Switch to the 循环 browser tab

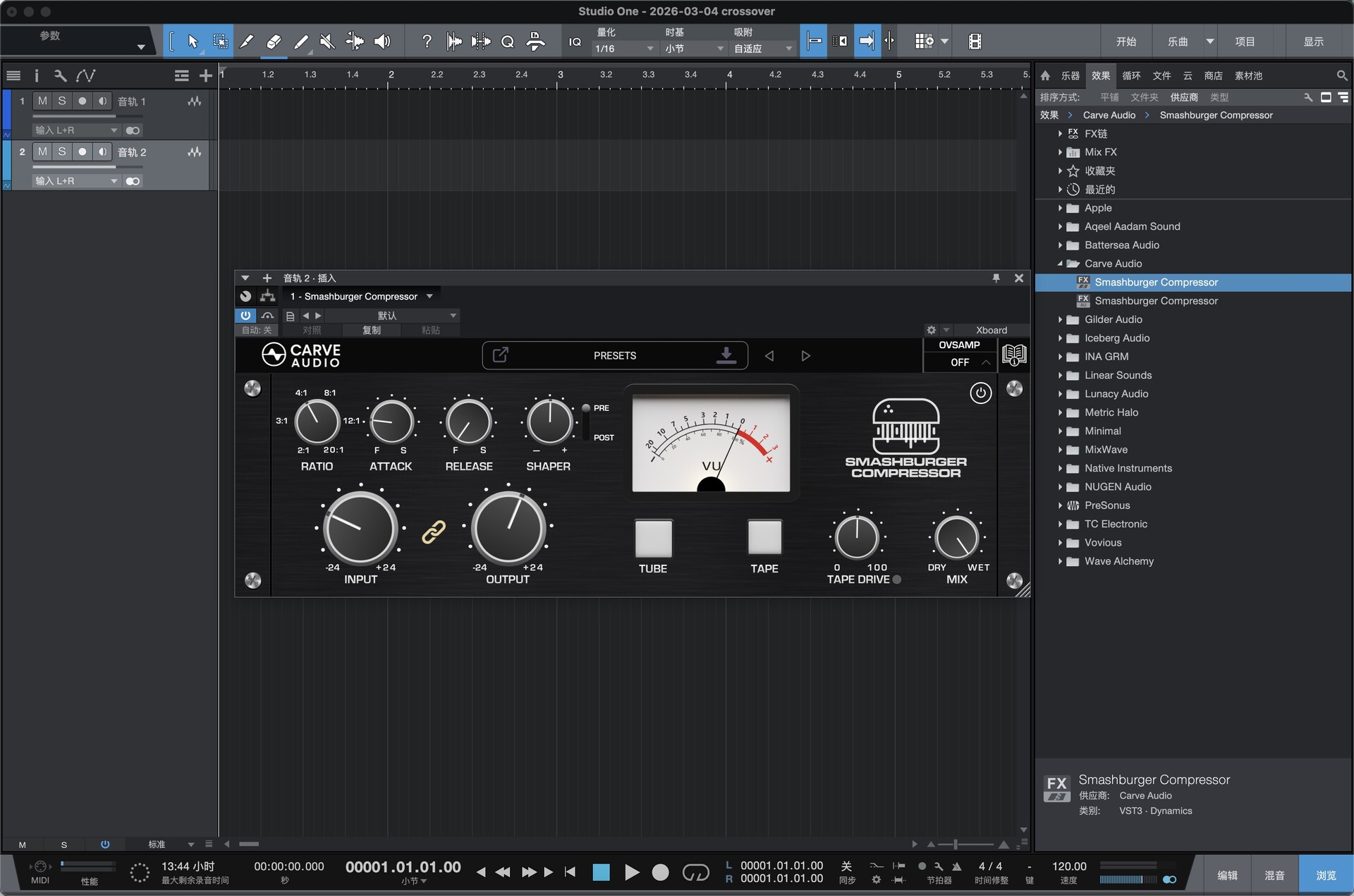click(x=1131, y=75)
